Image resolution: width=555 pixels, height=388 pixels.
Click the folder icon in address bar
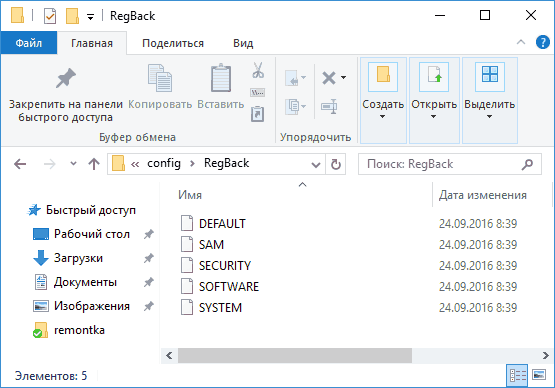tap(119, 164)
